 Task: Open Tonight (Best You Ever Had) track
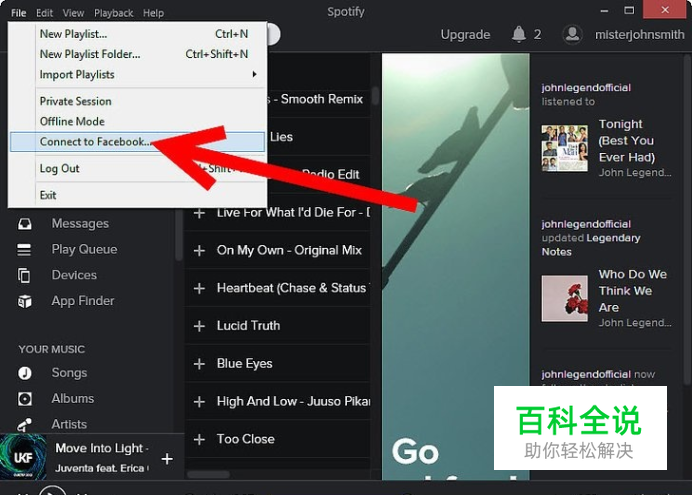click(x=627, y=141)
